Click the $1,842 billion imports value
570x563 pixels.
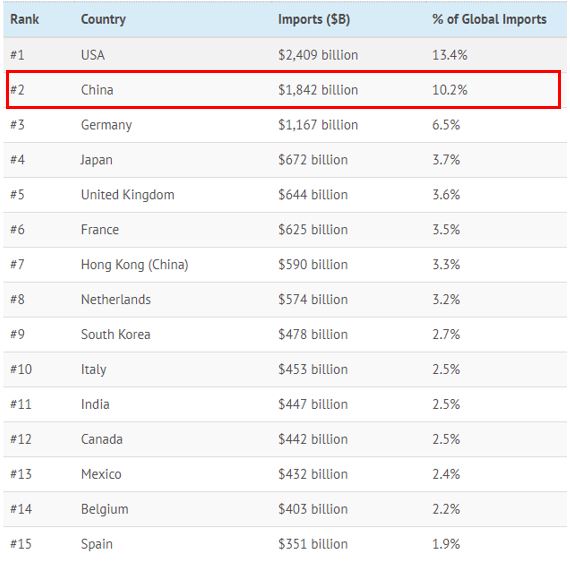click(318, 90)
